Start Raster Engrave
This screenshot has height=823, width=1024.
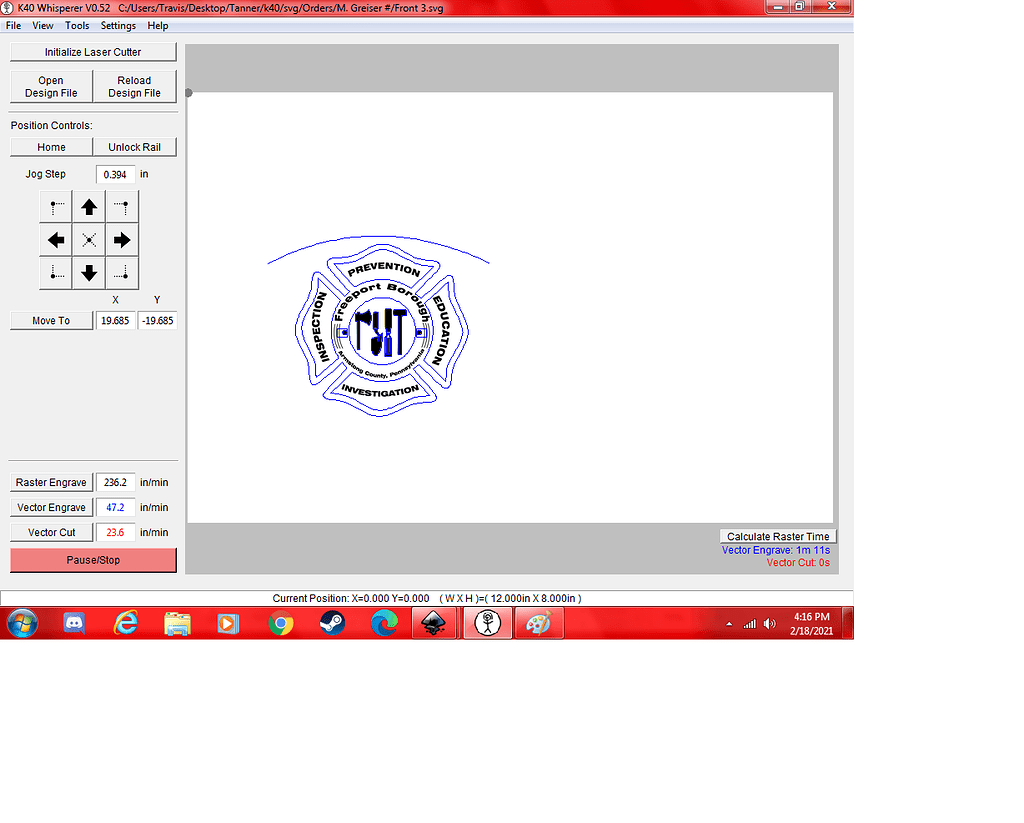[x=51, y=482]
